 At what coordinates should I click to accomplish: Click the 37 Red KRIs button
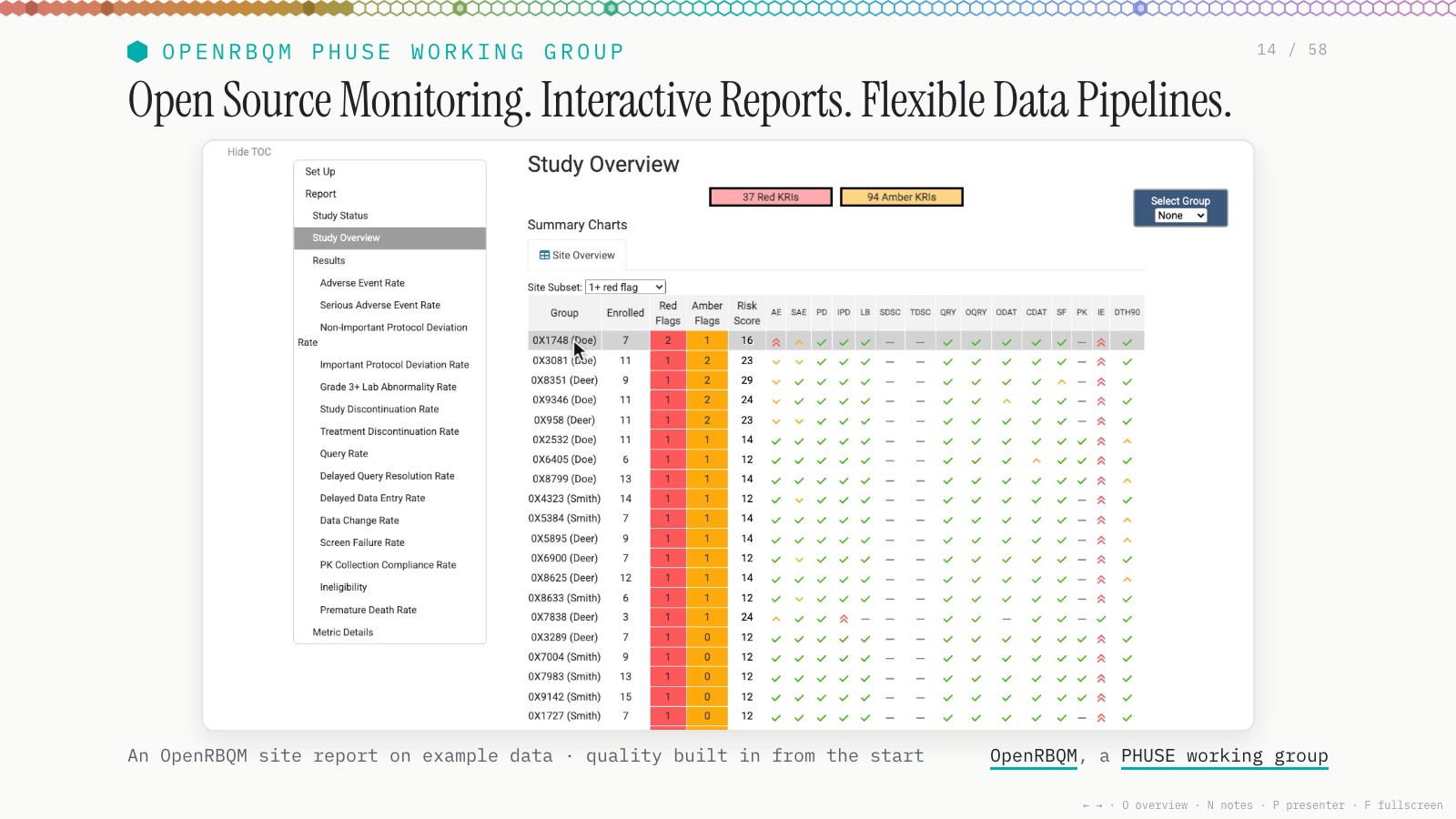[771, 197]
